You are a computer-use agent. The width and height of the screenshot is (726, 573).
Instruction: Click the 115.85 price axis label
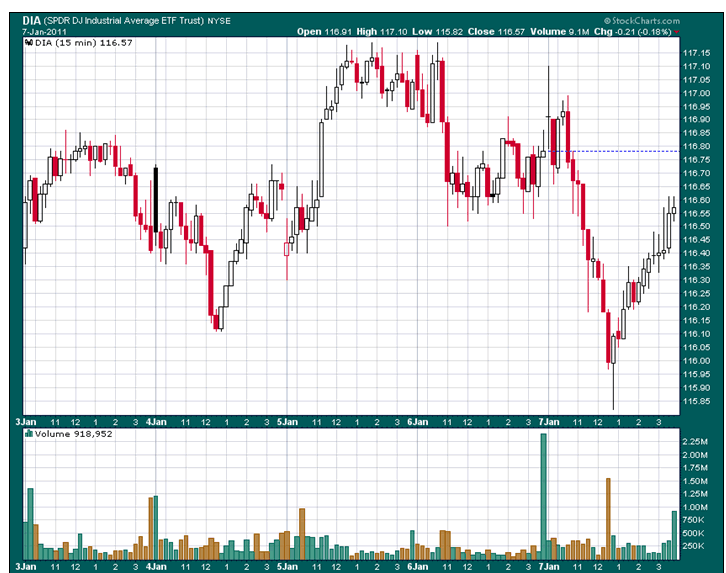(696, 401)
